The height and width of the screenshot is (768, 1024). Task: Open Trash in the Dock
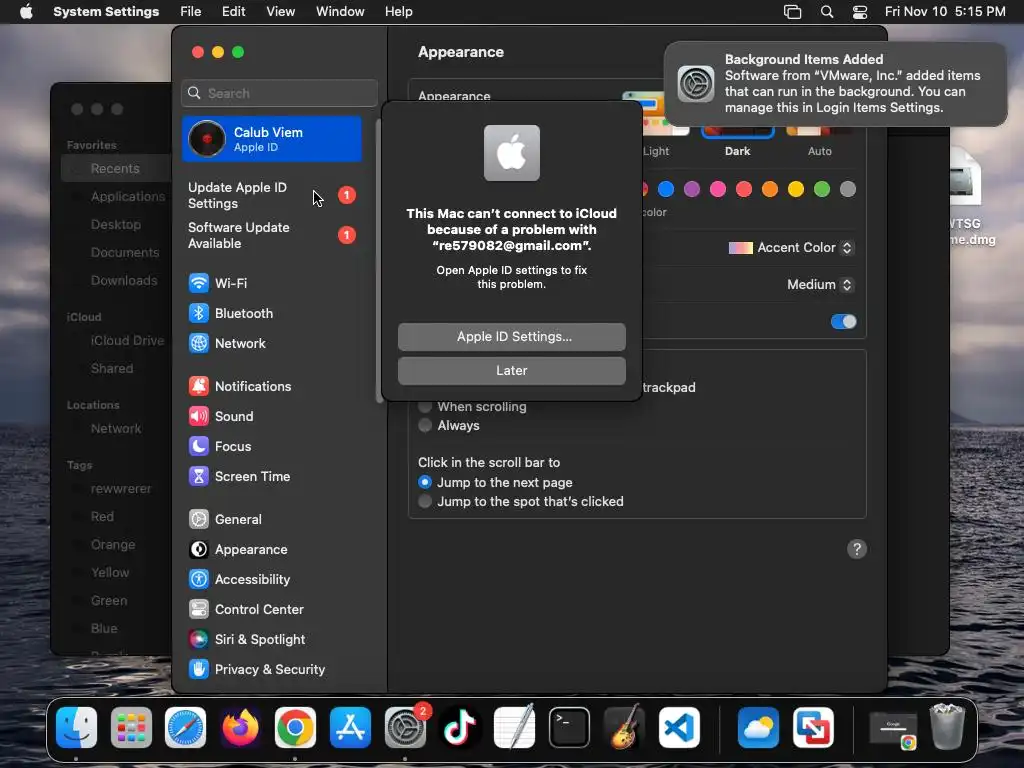[947, 728]
